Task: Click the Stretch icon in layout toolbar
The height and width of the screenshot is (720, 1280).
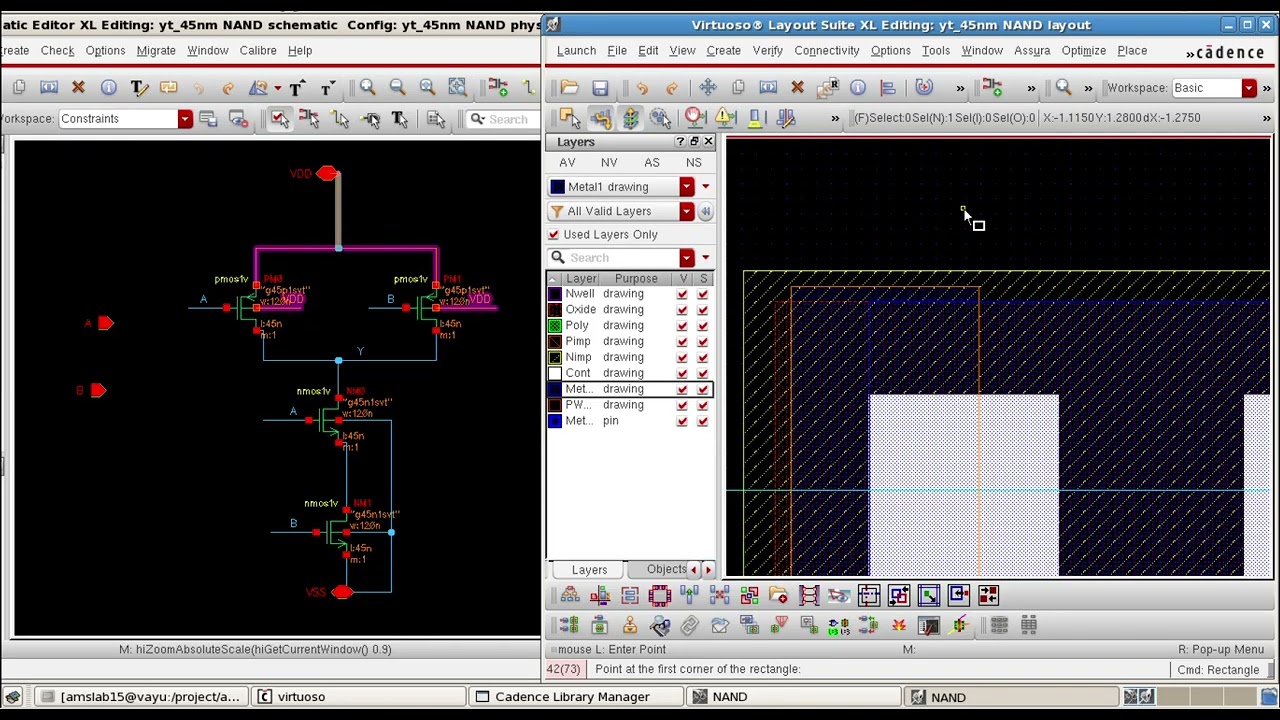Action: click(x=768, y=88)
